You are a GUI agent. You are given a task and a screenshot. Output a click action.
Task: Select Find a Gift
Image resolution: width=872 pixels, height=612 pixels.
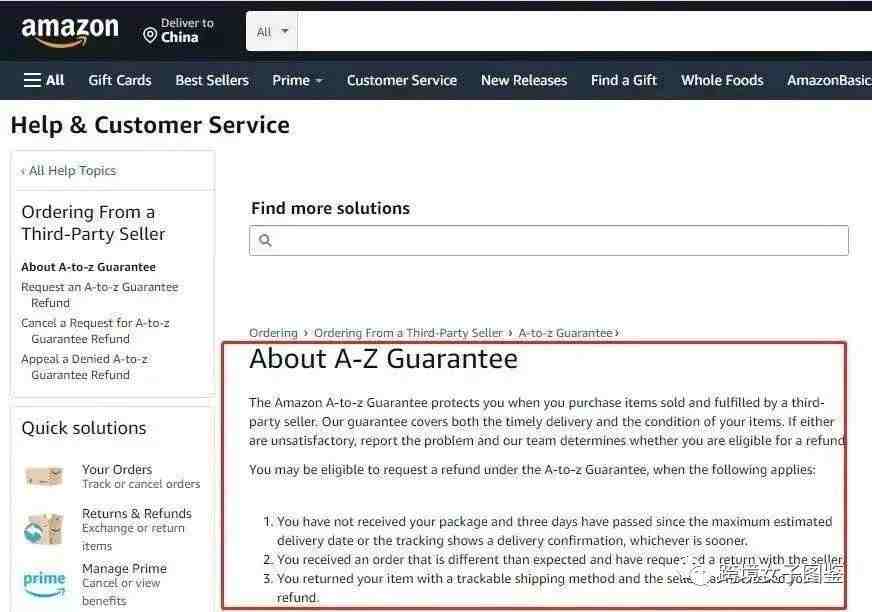pos(623,80)
